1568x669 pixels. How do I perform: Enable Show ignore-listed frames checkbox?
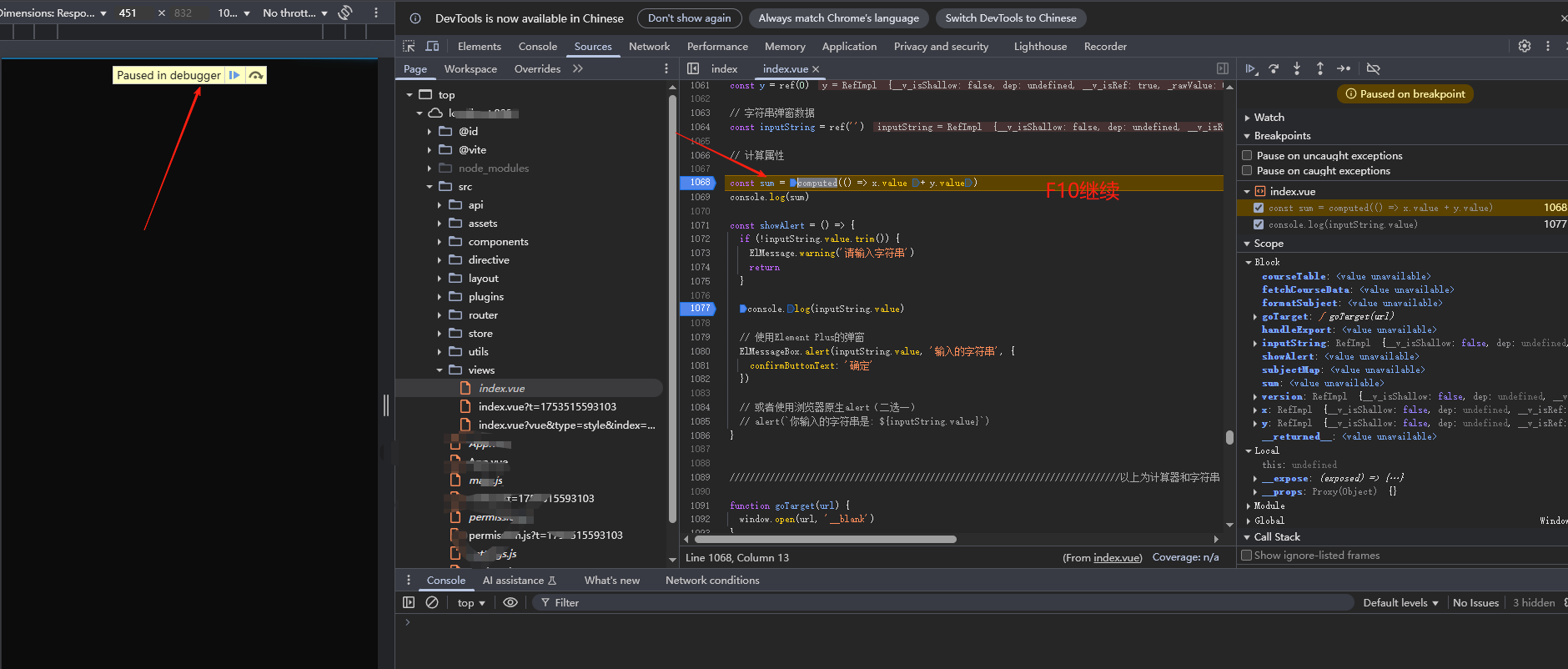click(x=1247, y=555)
